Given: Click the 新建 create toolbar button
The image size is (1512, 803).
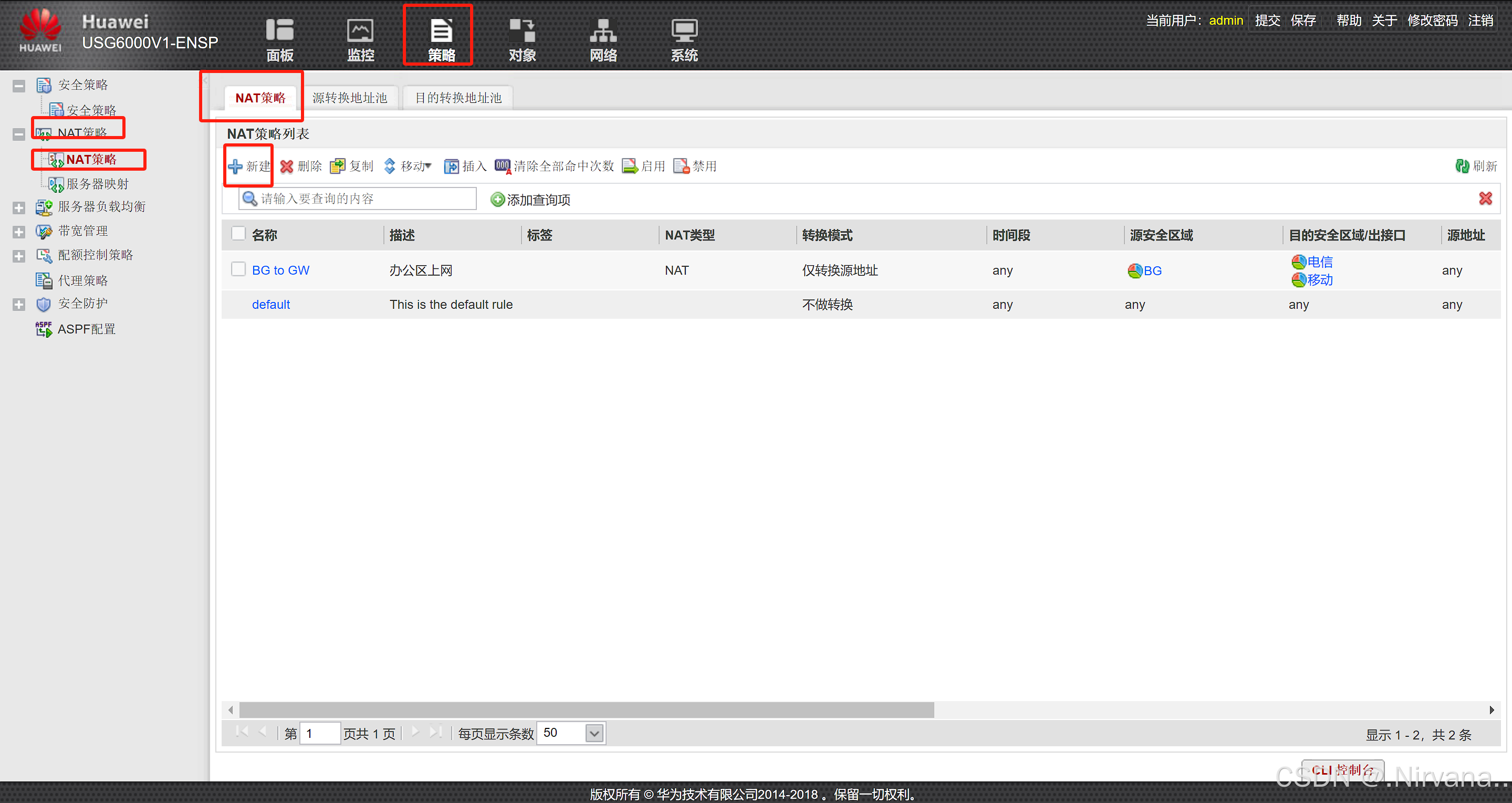Looking at the screenshot, I should [249, 166].
